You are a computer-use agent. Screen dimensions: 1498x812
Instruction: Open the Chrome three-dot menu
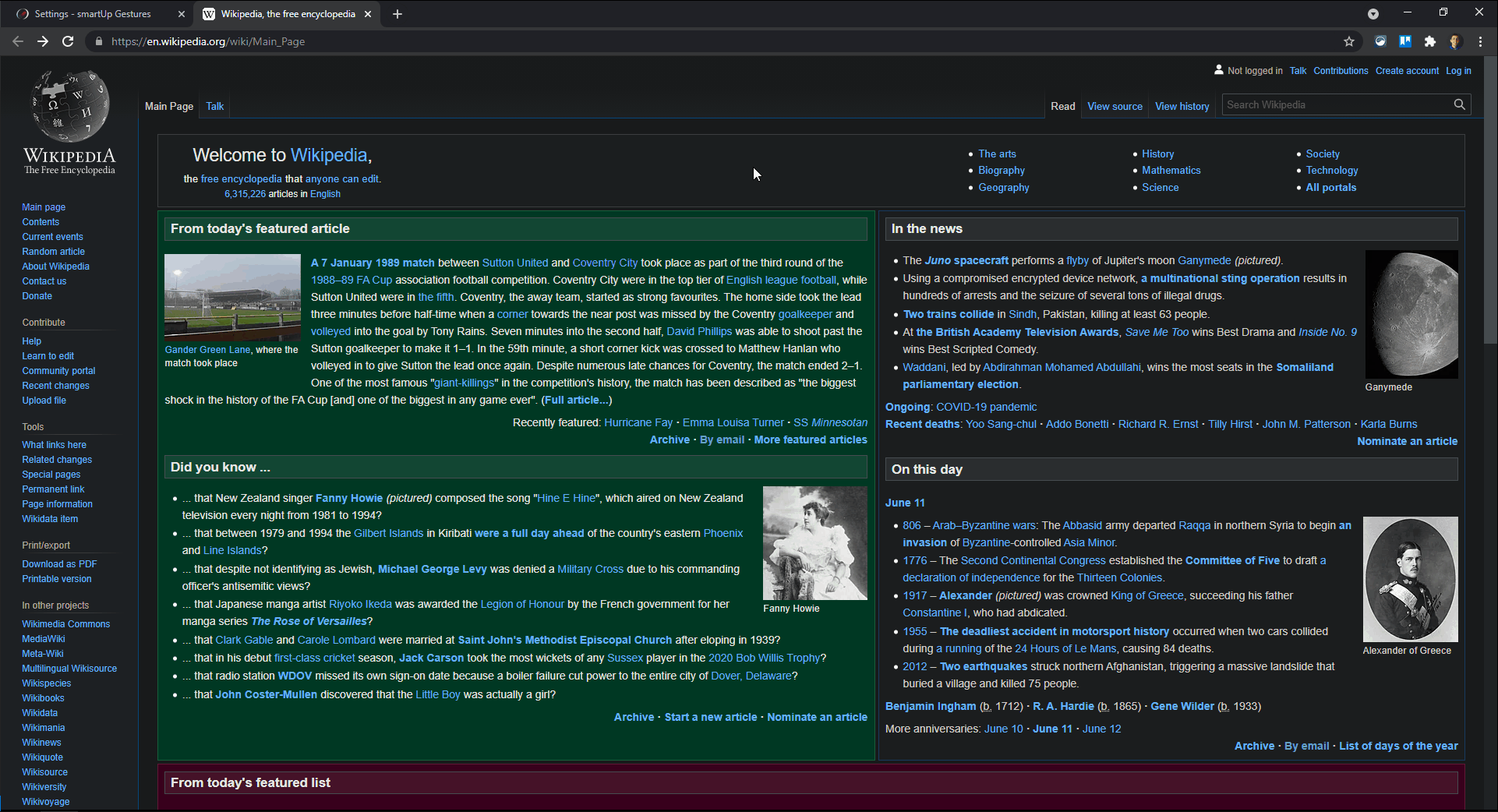pos(1481,41)
